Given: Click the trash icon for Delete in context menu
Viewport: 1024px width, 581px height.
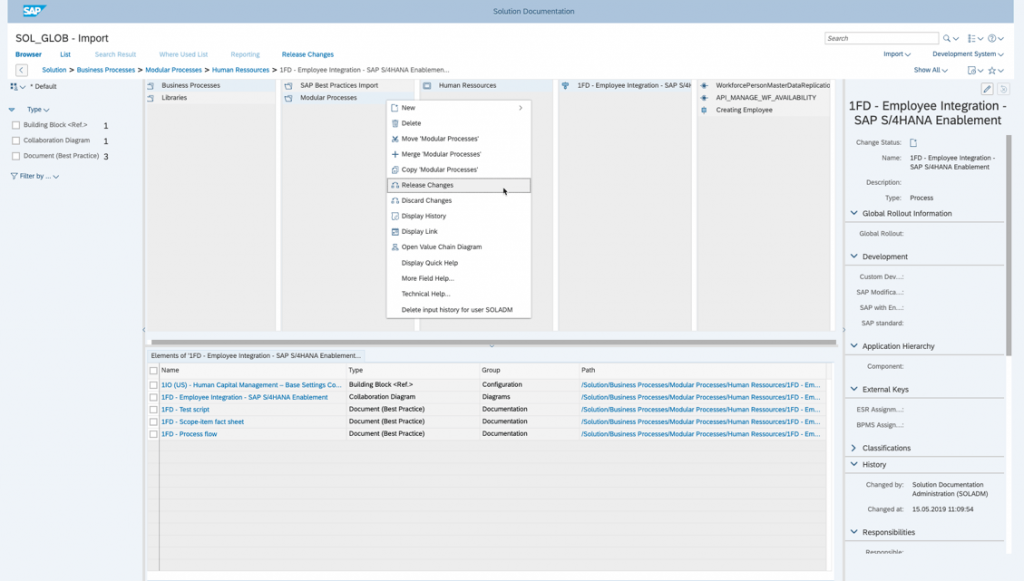Looking at the screenshot, I should tap(394, 123).
